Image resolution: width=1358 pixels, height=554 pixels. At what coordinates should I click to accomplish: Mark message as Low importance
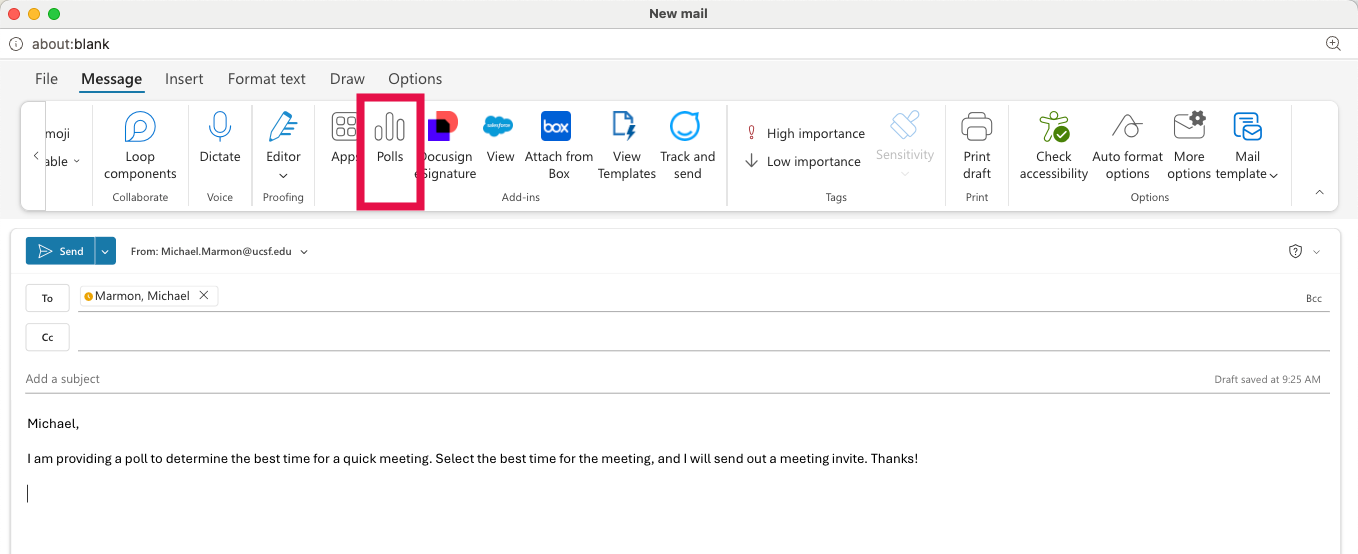[803, 161]
